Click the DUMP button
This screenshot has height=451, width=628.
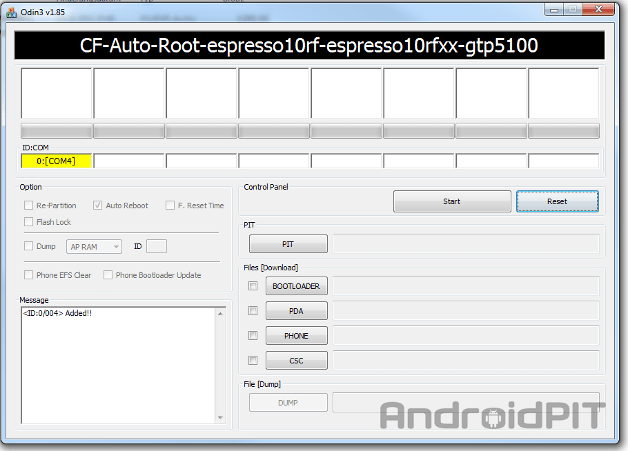[288, 403]
